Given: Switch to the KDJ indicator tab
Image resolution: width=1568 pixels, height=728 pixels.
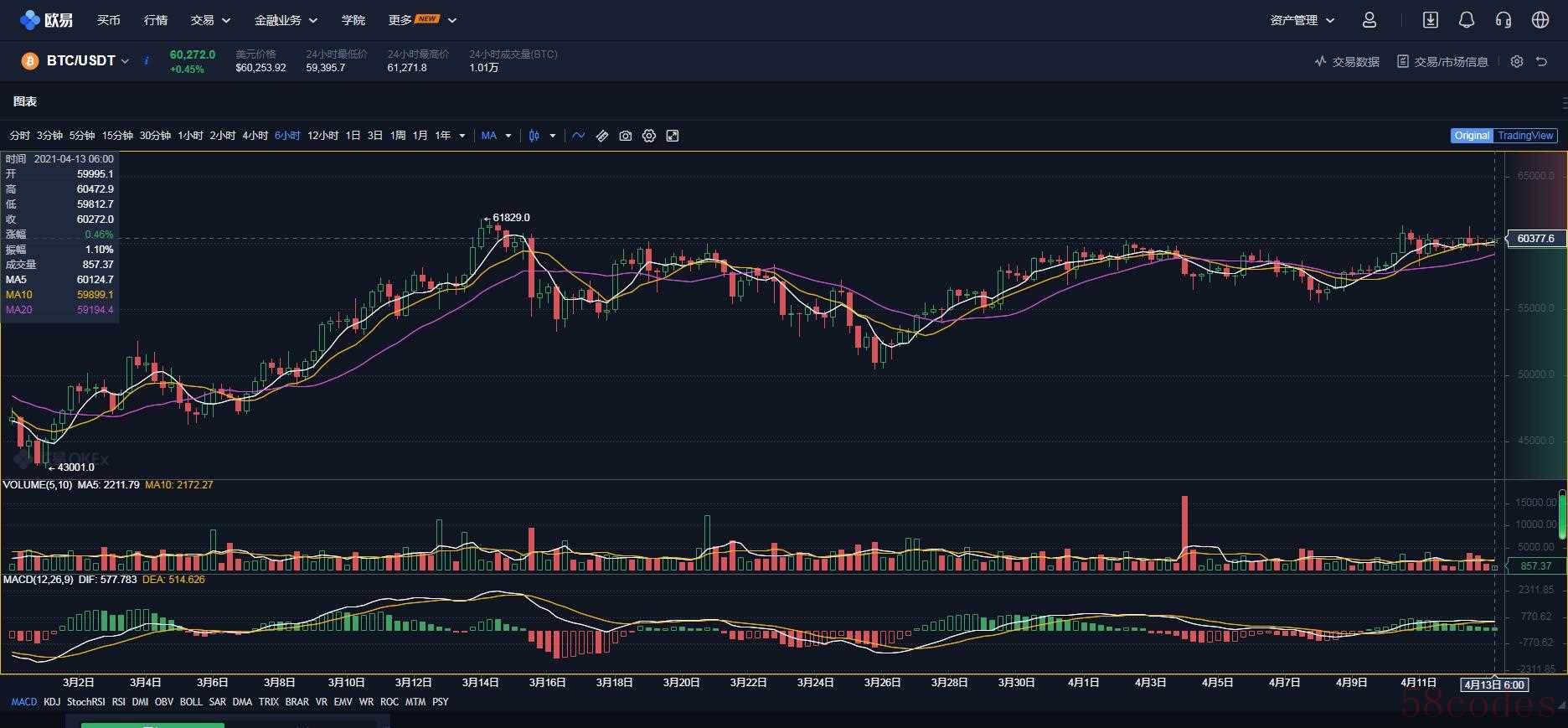Looking at the screenshot, I should (x=52, y=702).
